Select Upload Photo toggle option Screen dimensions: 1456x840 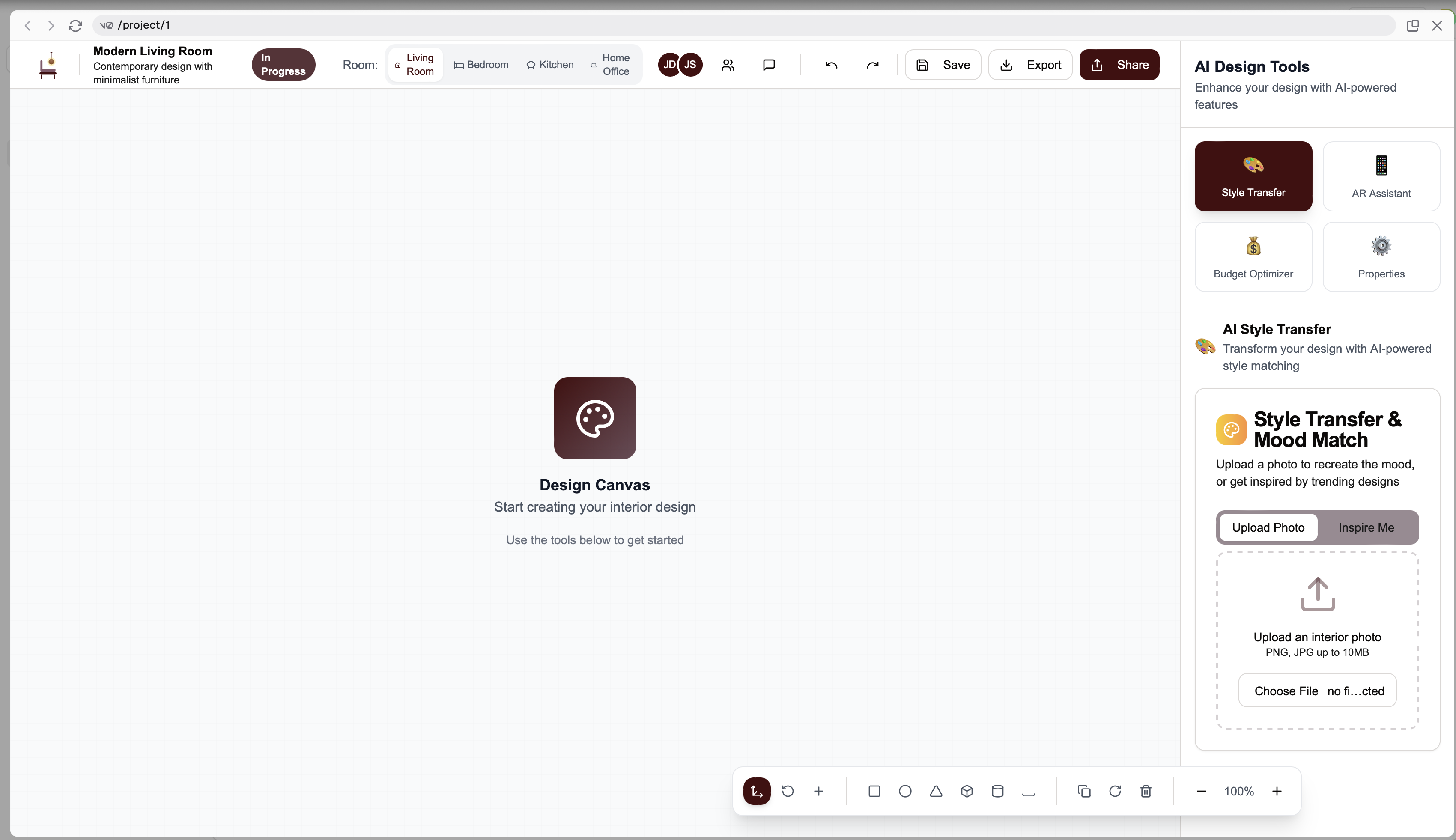tap(1268, 527)
